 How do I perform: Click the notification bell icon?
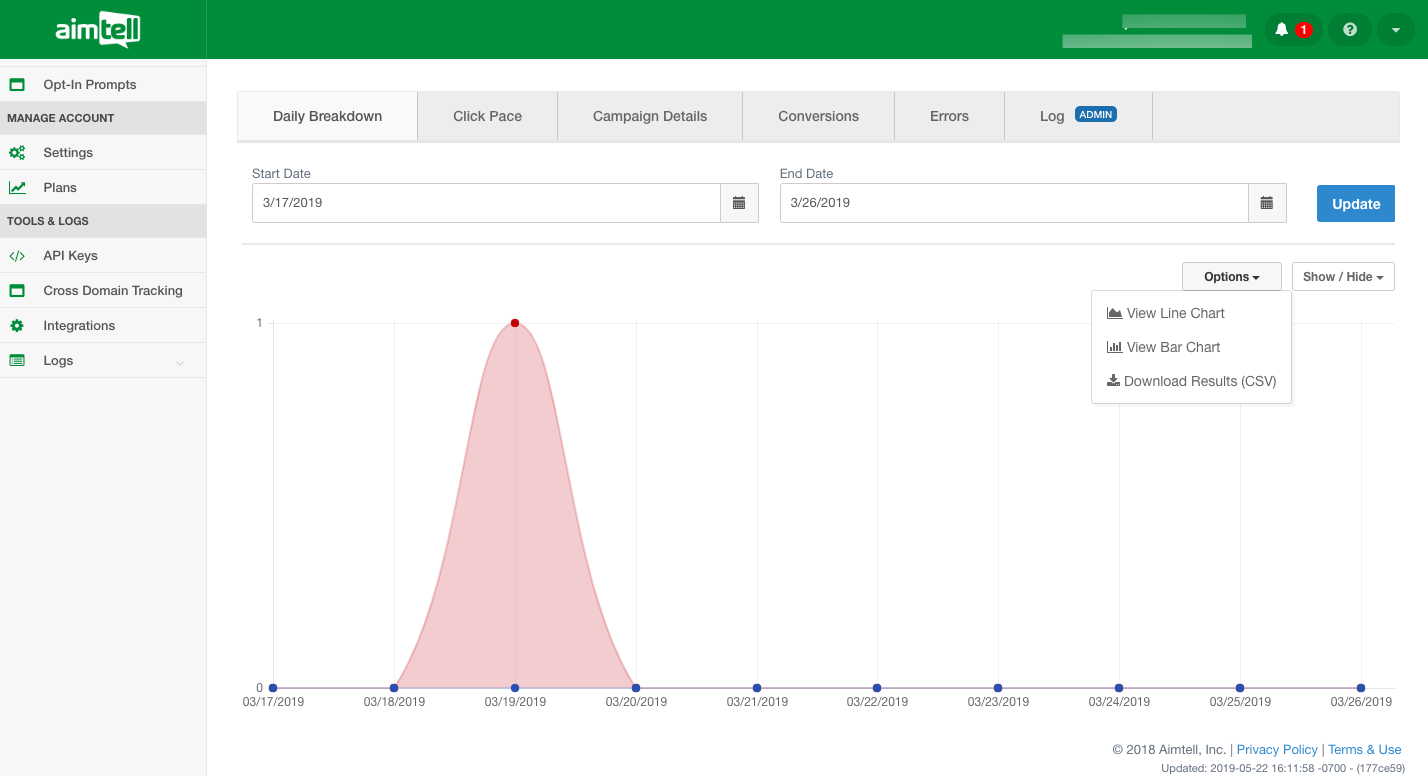pos(1282,30)
